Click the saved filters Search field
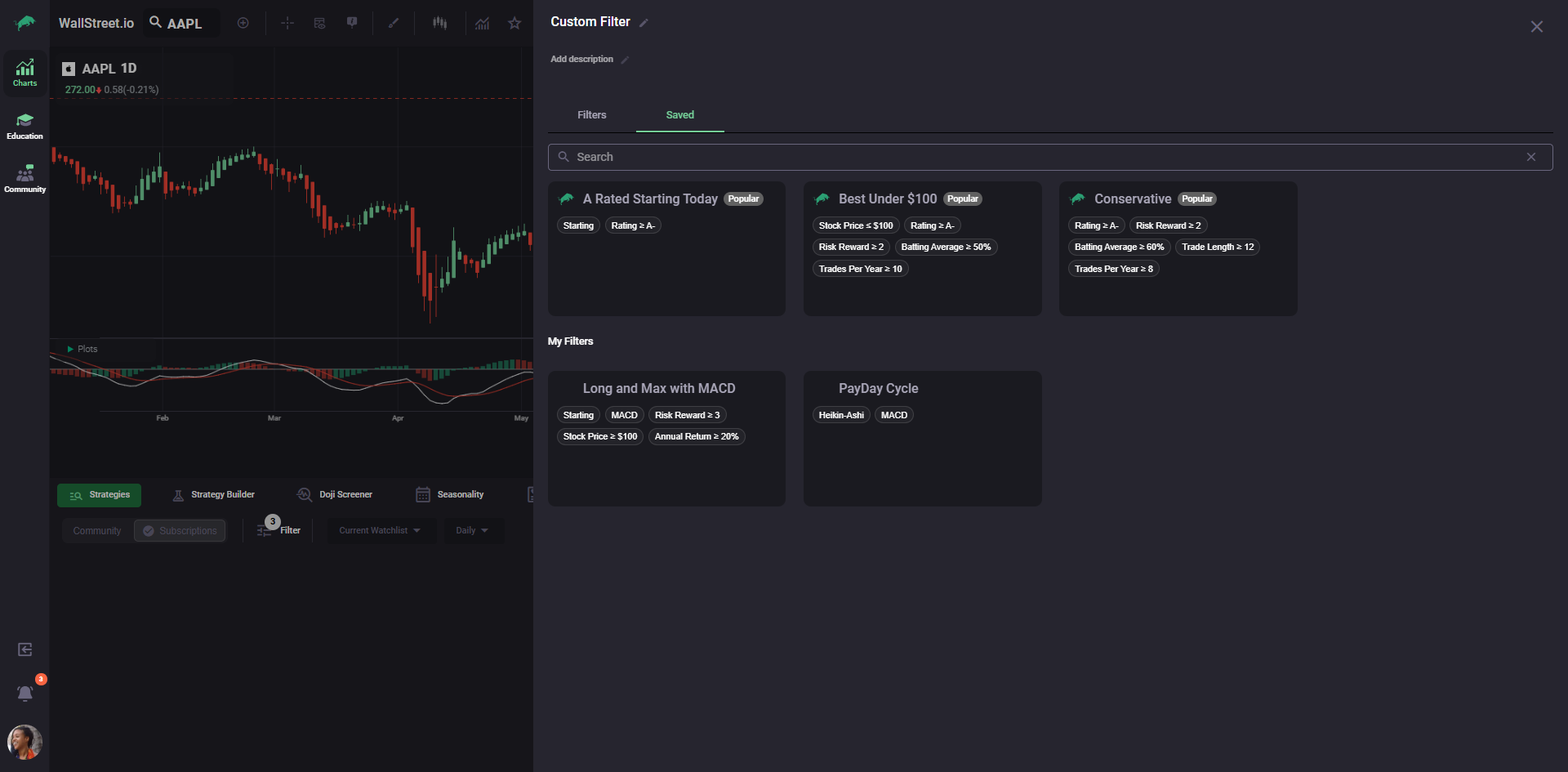 pos(1037,157)
